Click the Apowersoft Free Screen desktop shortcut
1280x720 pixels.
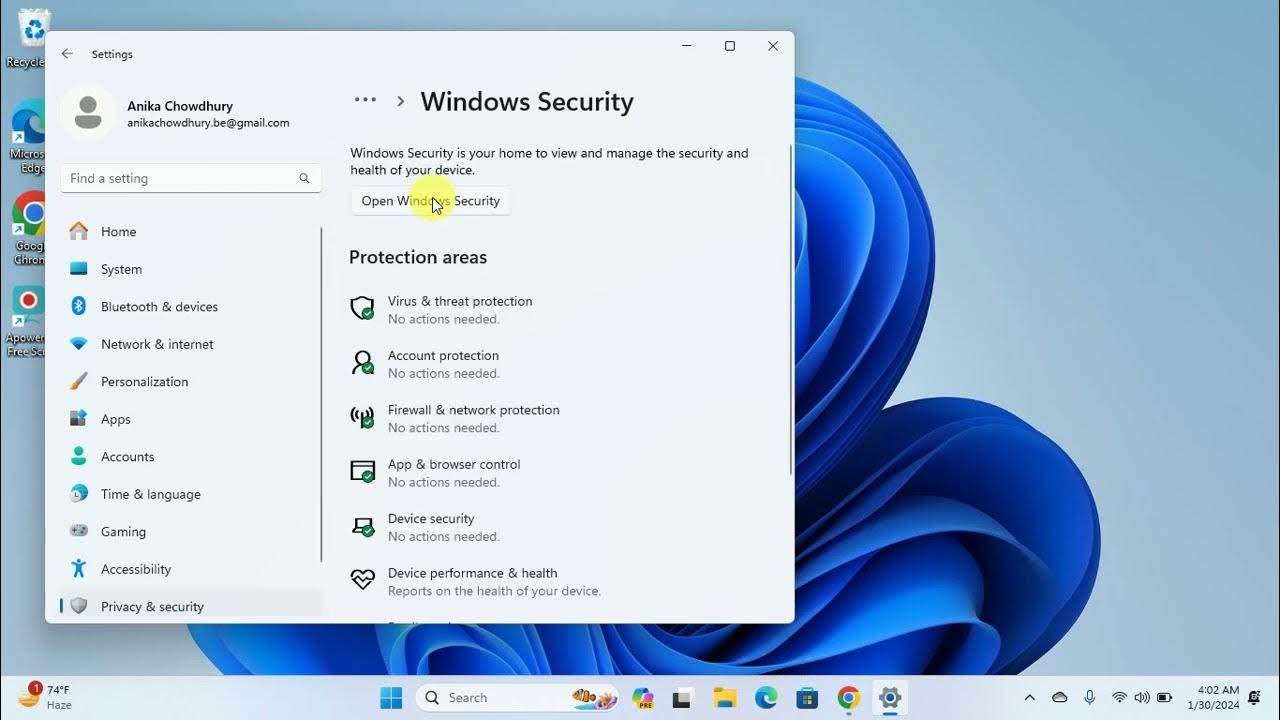[x=25, y=321]
